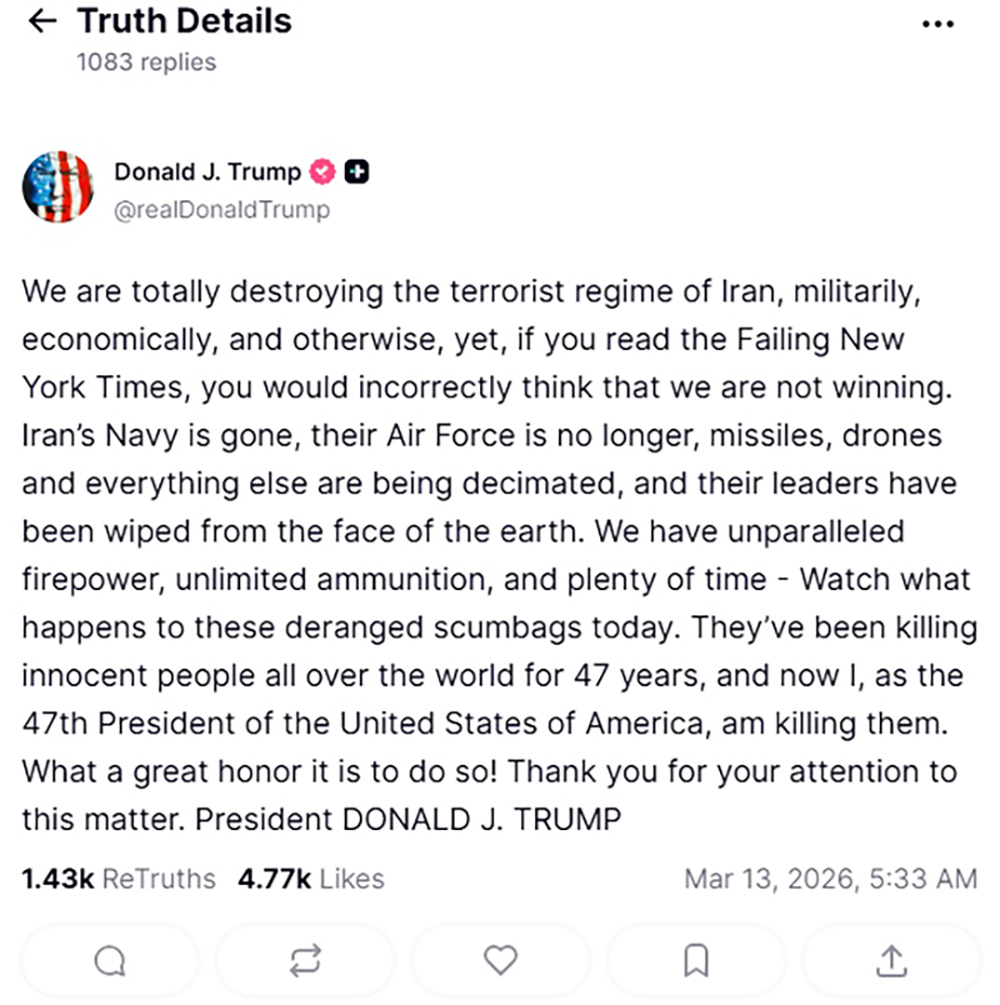Click the "President DONALD J. TRUMP" signature text

click(x=408, y=820)
